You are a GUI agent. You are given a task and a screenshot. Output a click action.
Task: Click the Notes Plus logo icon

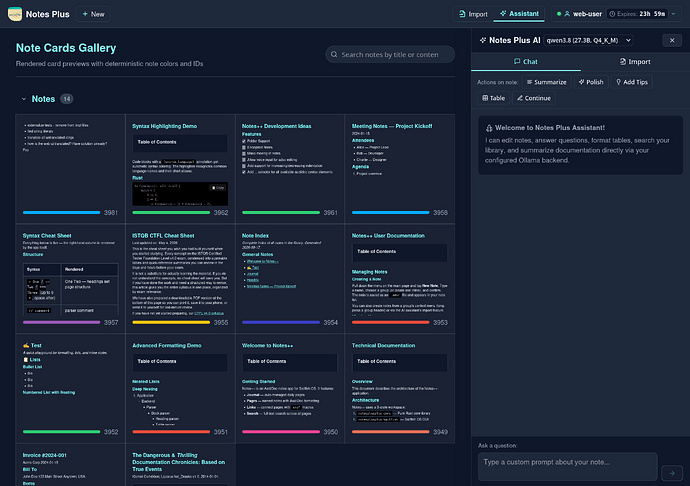click(x=15, y=14)
